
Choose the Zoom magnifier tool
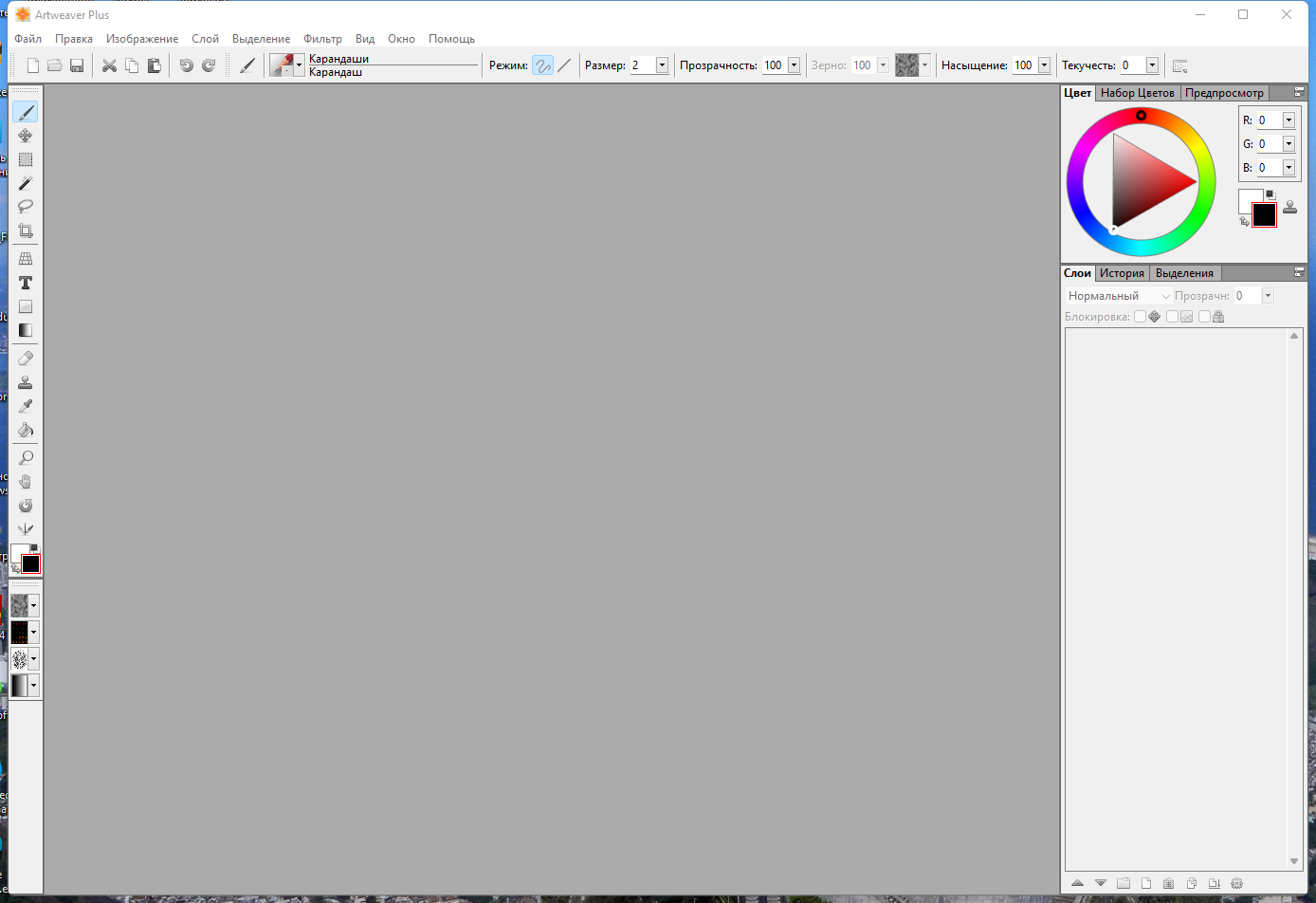(26, 458)
